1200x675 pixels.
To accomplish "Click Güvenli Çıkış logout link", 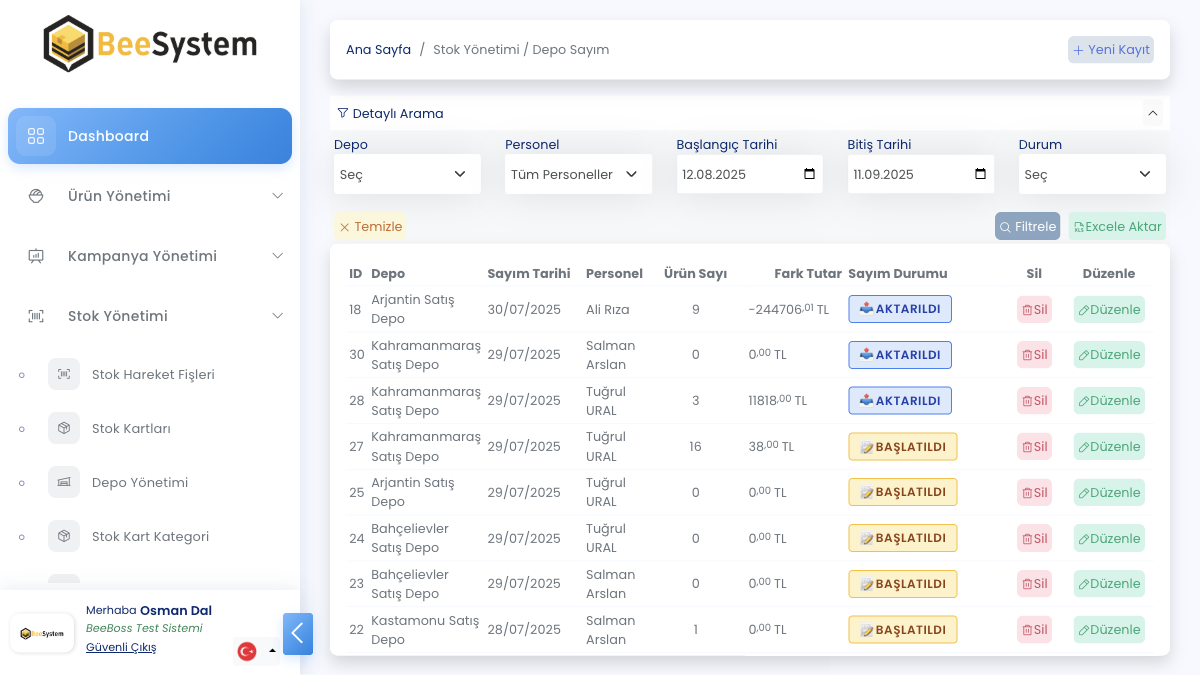I will pos(121,647).
